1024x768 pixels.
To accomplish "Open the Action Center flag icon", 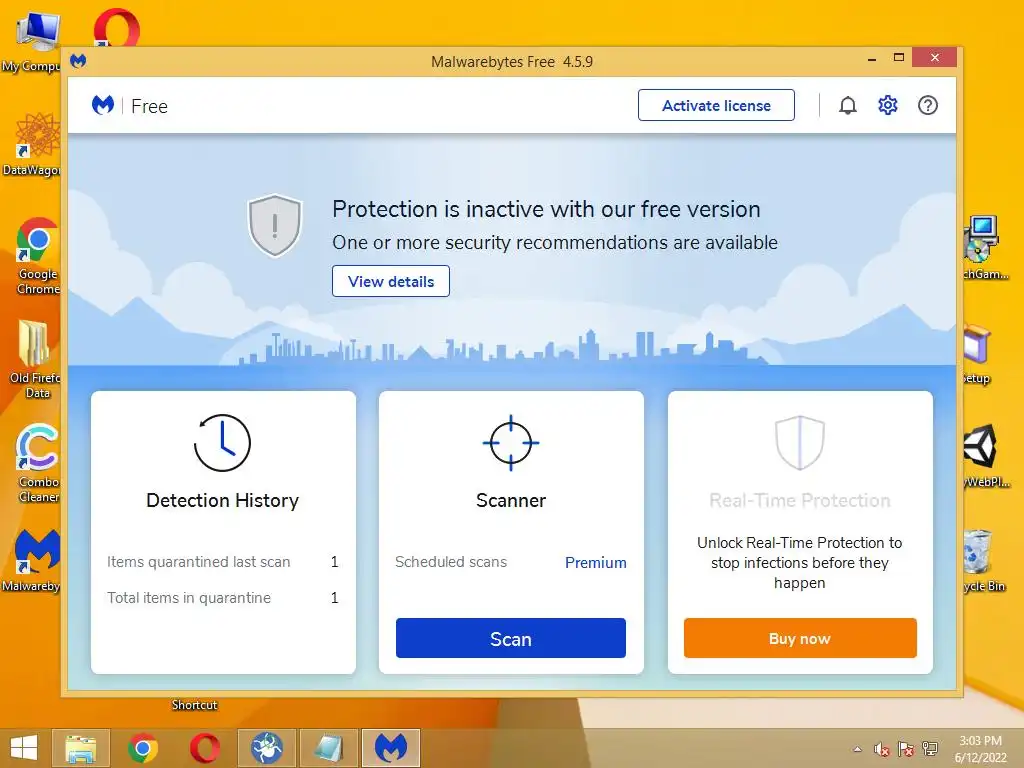I will click(906, 749).
